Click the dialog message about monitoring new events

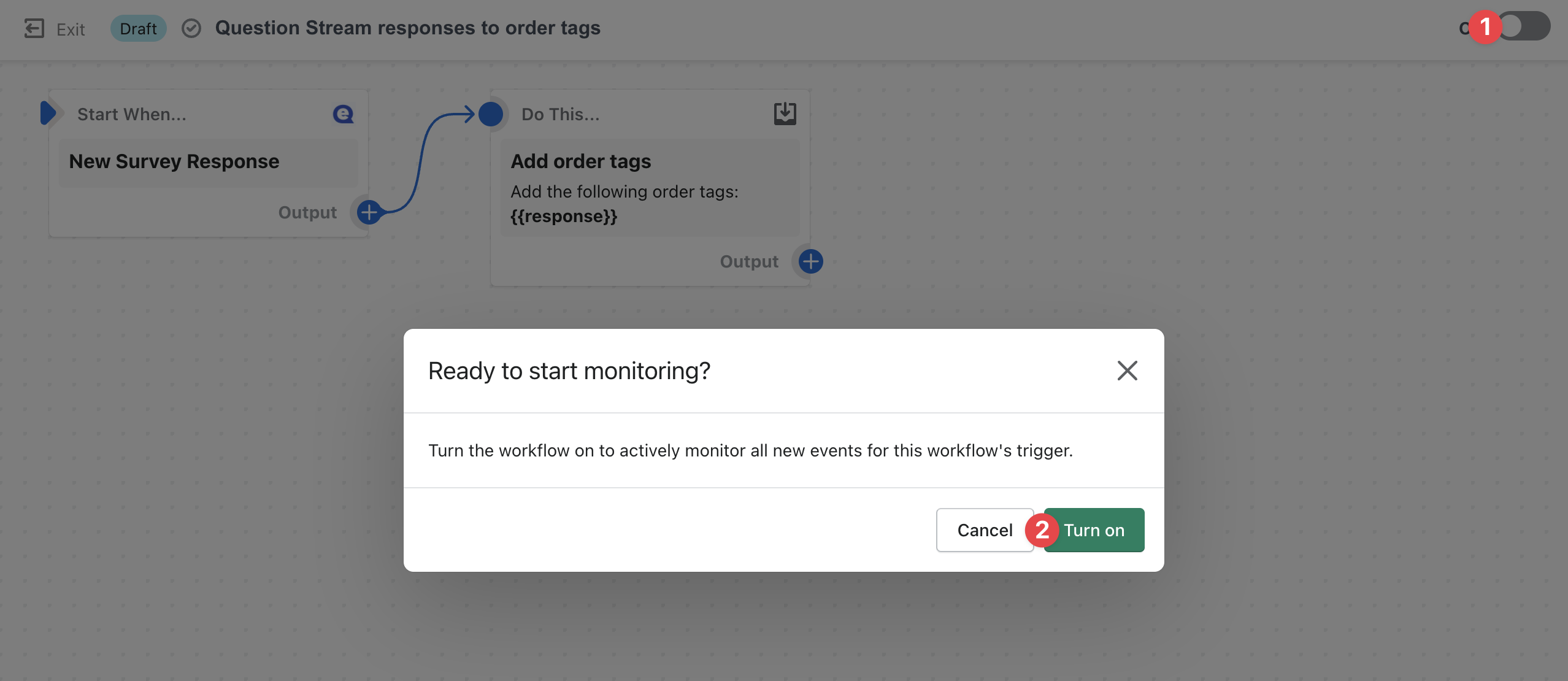coord(750,450)
